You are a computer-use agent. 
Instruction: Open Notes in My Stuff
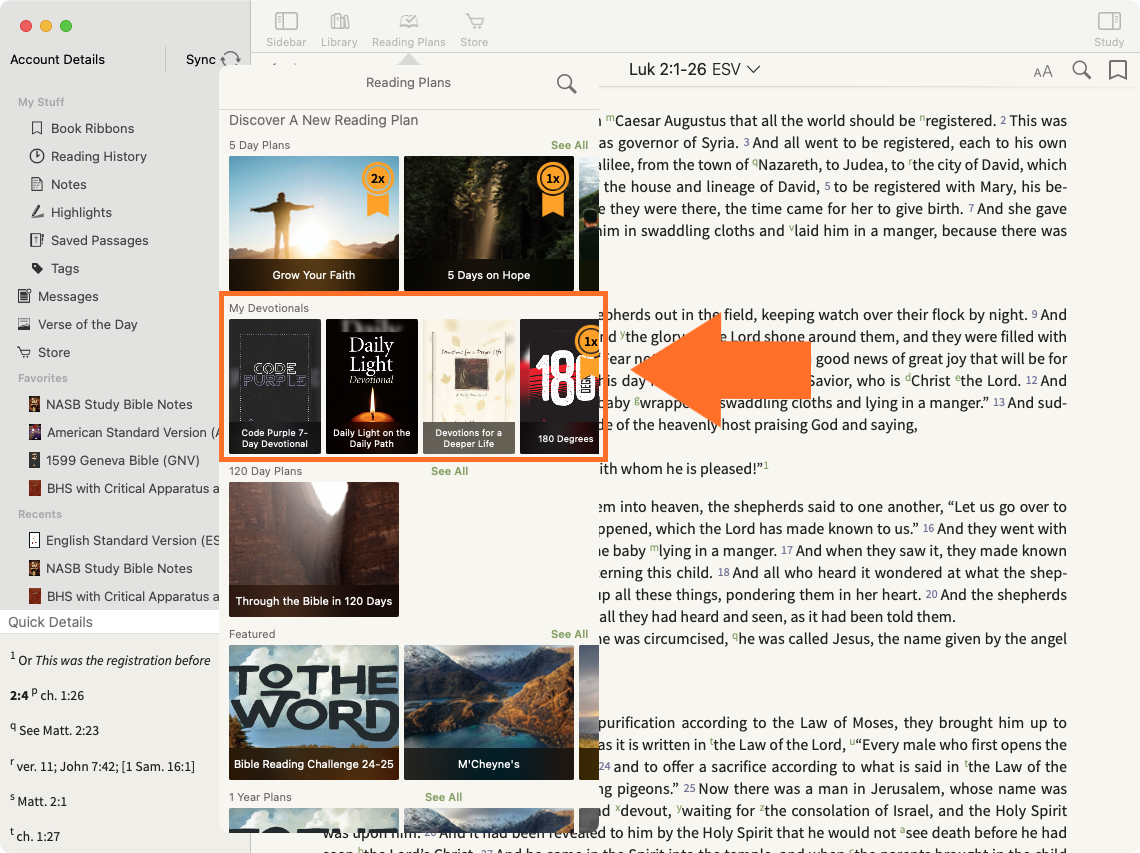coord(68,185)
